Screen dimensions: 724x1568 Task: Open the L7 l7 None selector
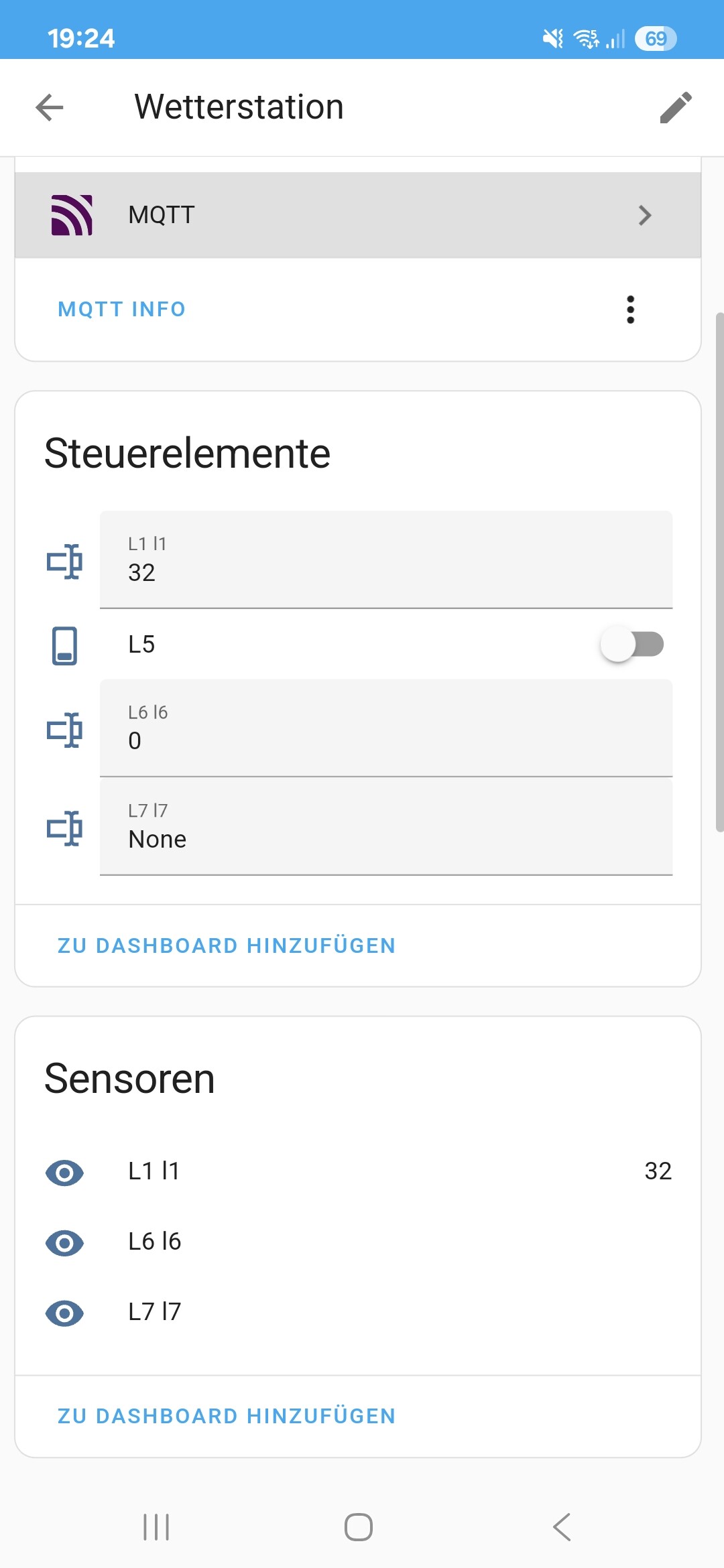coord(385,828)
